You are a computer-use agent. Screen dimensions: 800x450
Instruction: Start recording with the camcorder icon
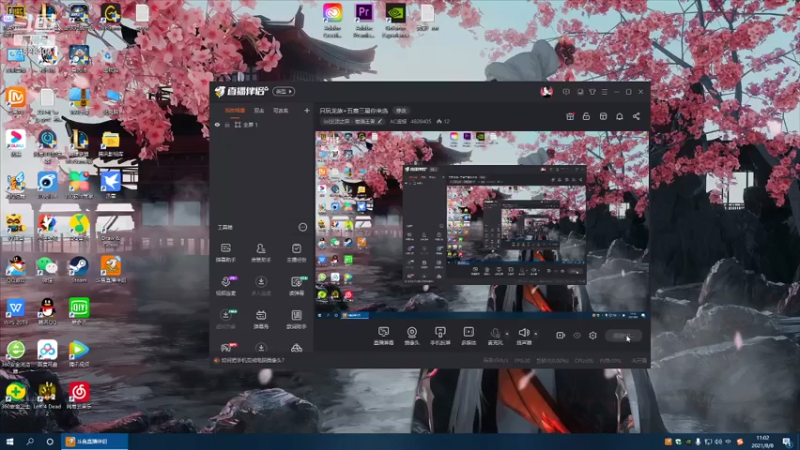[560, 335]
